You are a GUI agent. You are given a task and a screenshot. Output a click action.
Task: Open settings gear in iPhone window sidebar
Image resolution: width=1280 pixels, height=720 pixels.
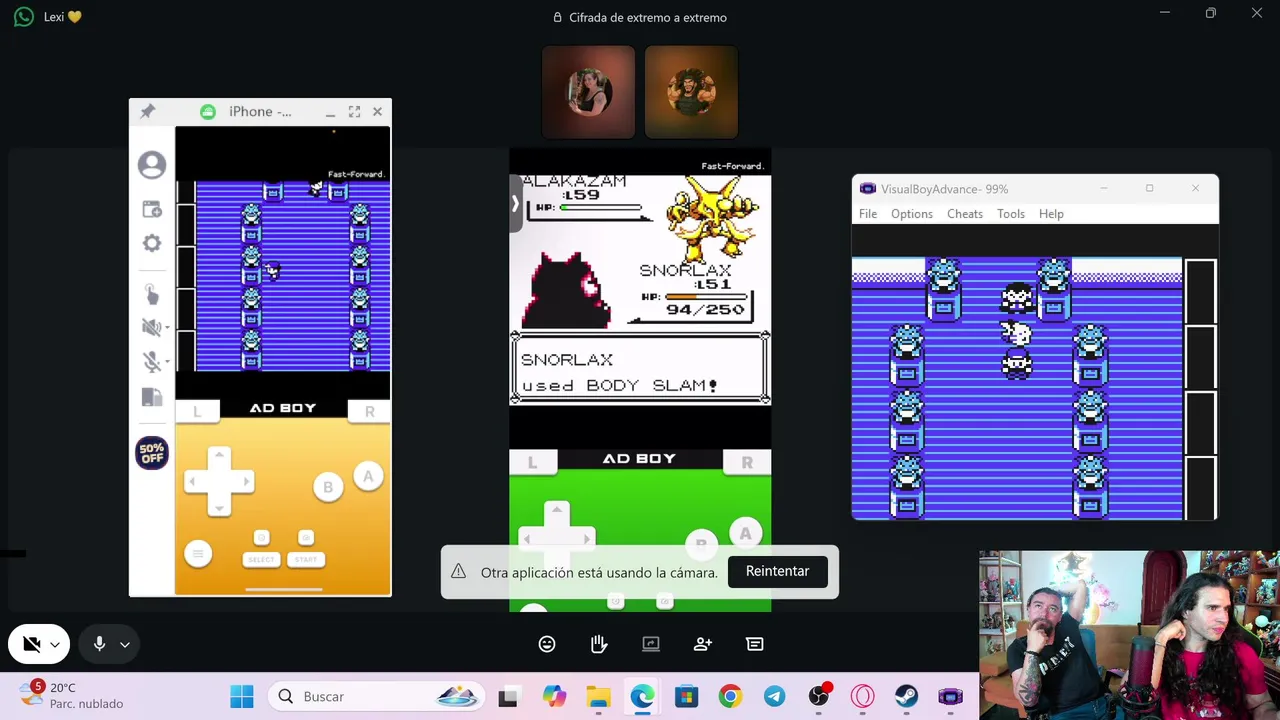pos(152,243)
